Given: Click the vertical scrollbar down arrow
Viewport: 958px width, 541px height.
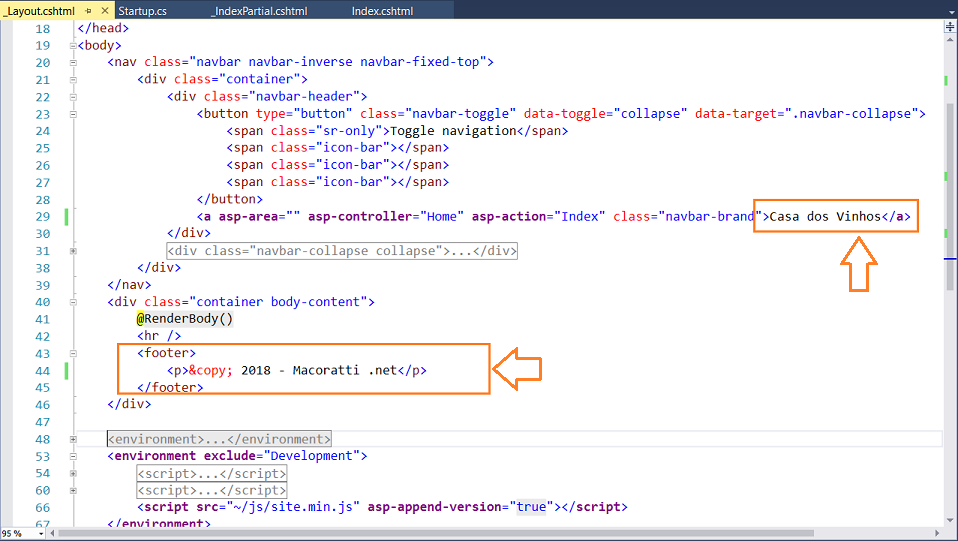Looking at the screenshot, I should pos(950,521).
